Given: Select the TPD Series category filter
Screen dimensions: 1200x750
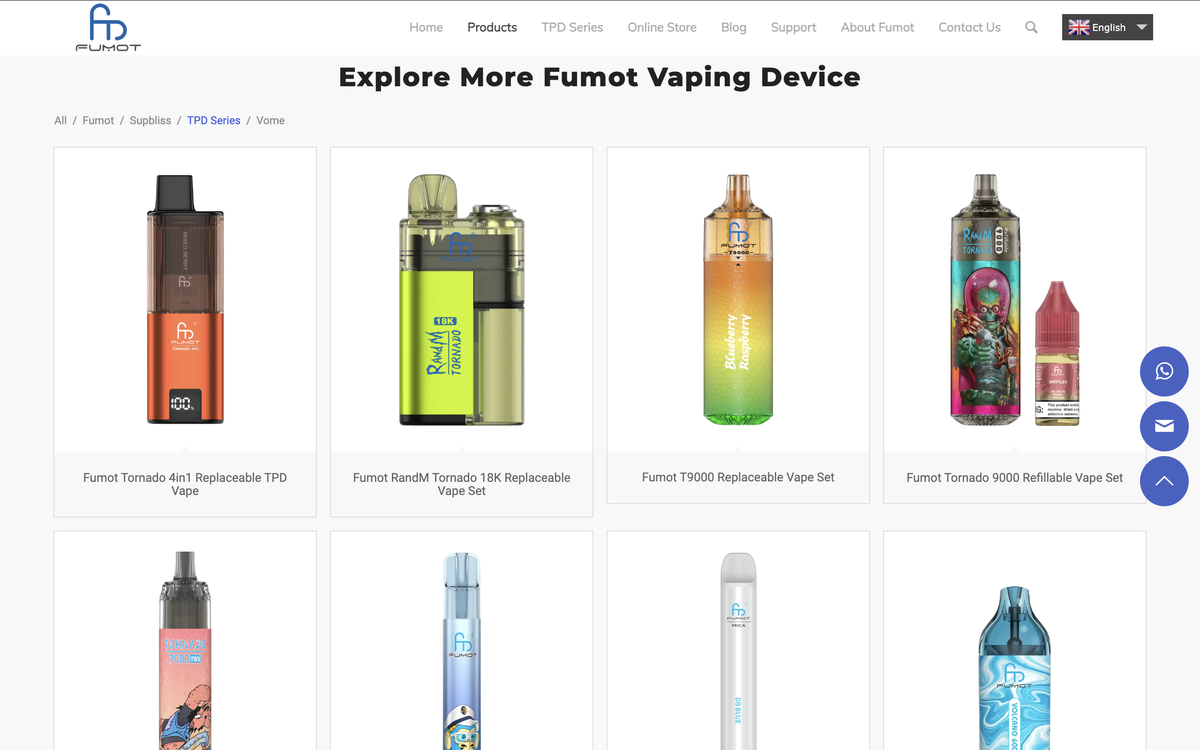Looking at the screenshot, I should [214, 120].
